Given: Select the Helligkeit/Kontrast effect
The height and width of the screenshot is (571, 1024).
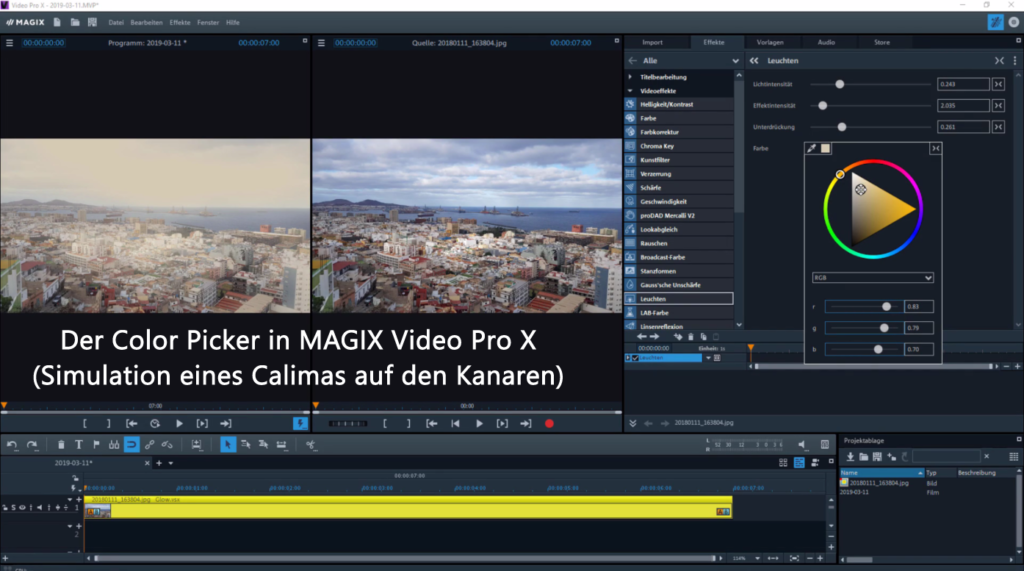Looking at the screenshot, I should [679, 105].
